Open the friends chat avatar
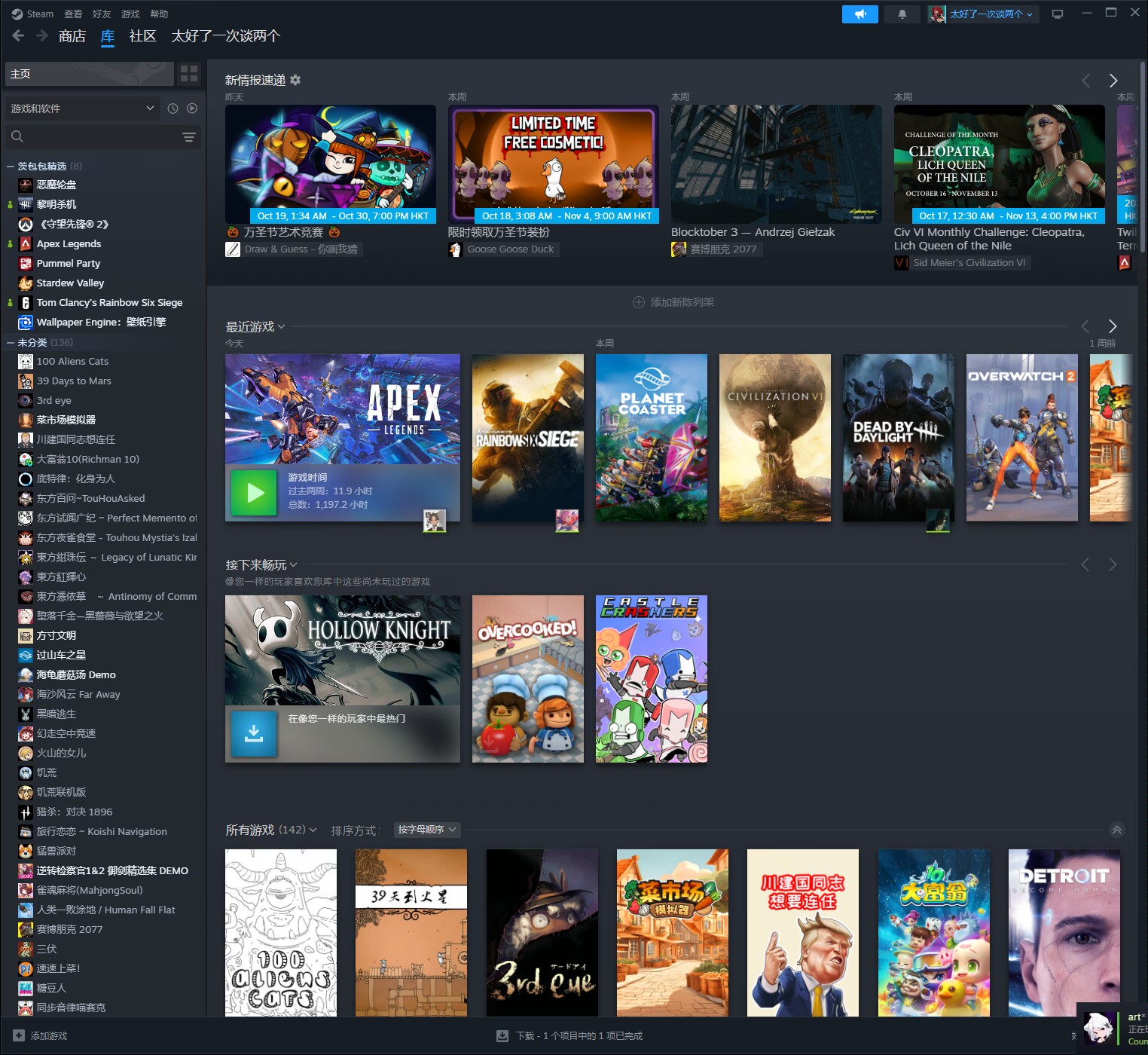This screenshot has height=1055, width=1148. click(x=1098, y=1029)
